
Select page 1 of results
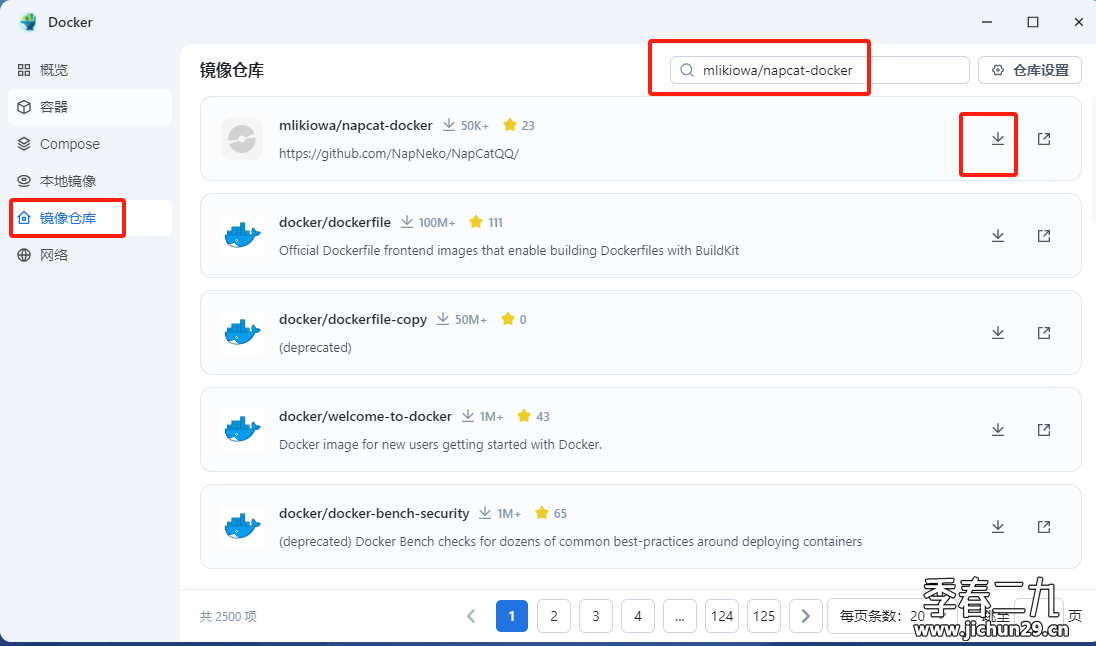coord(512,616)
